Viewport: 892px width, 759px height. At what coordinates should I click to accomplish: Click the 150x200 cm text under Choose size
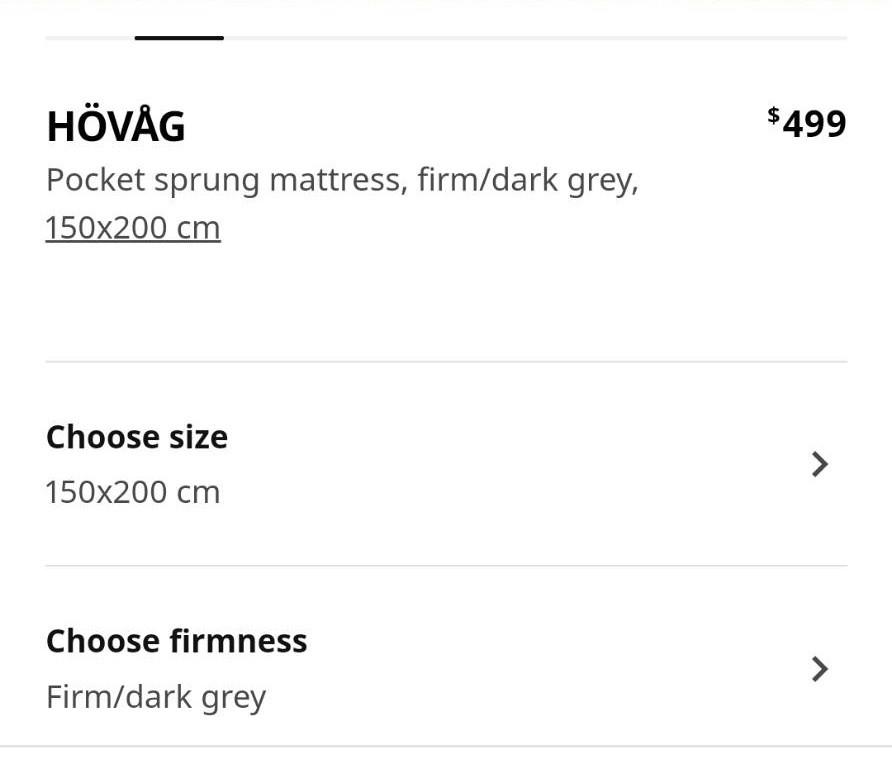pyautogui.click(x=132, y=491)
